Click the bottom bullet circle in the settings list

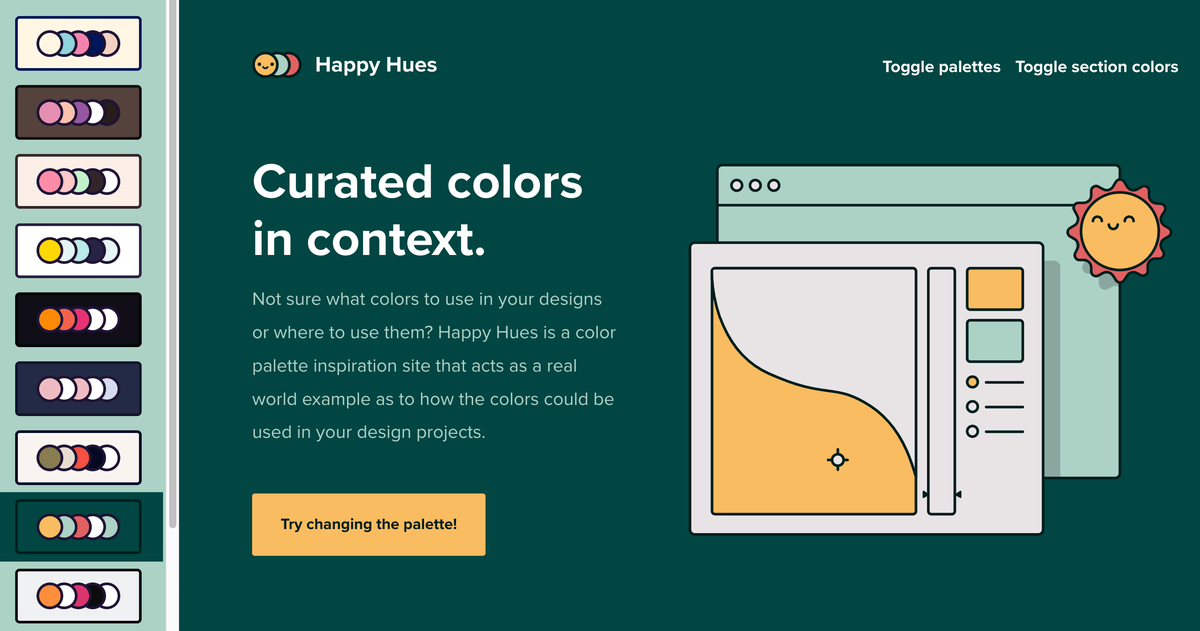972,430
